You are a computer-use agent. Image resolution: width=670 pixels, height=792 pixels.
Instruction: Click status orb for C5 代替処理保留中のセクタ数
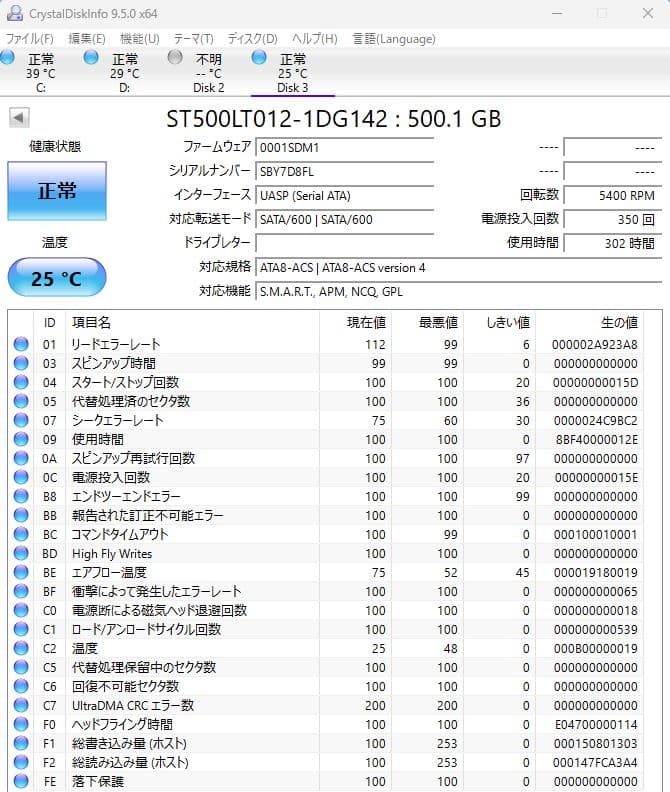tap(21, 667)
